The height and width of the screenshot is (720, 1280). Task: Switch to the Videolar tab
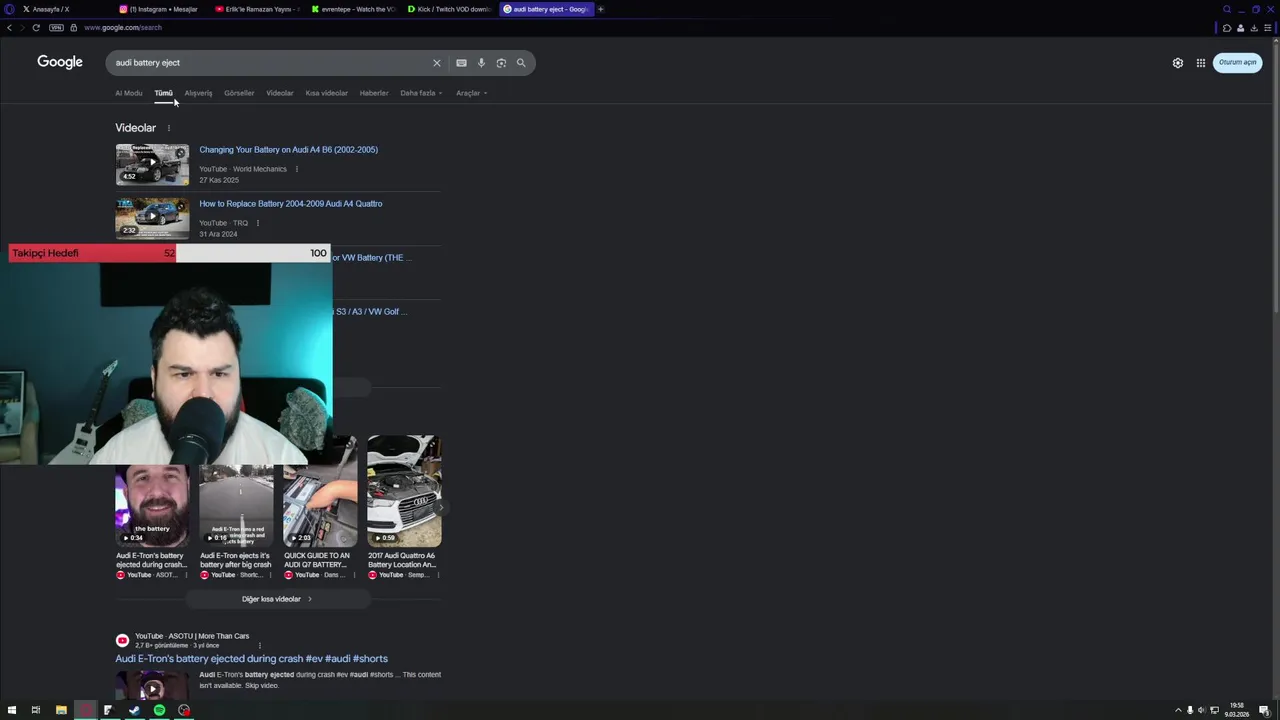pyautogui.click(x=280, y=93)
